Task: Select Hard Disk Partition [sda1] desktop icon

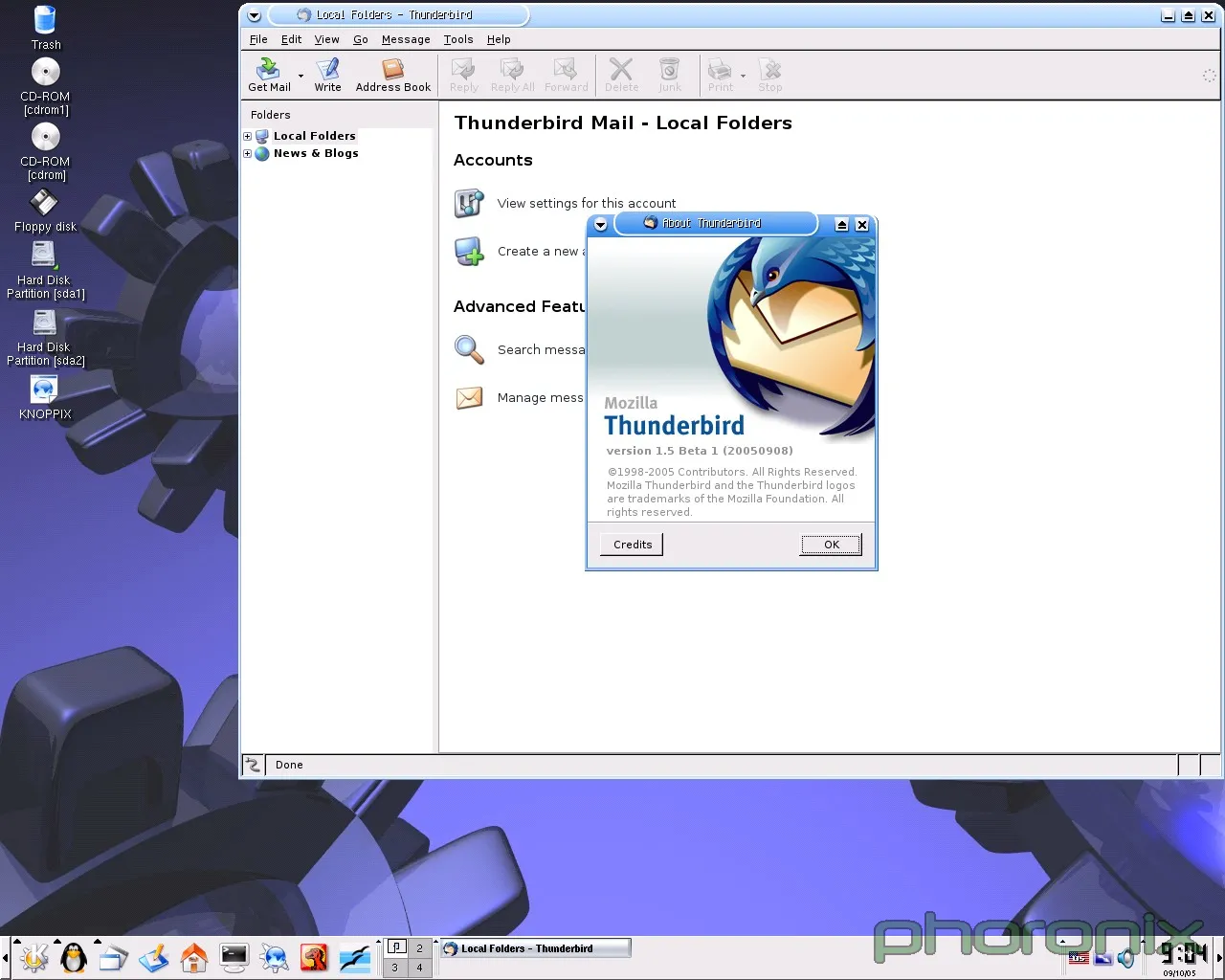Action: [45, 270]
